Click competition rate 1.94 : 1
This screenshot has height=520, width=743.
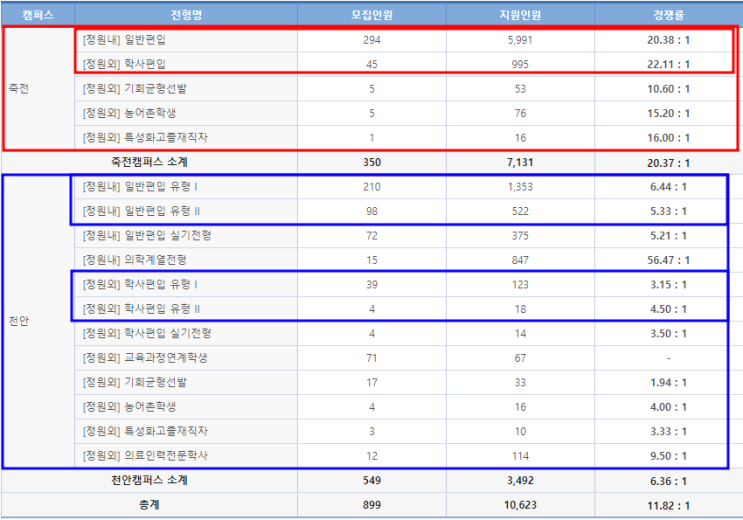coord(668,383)
